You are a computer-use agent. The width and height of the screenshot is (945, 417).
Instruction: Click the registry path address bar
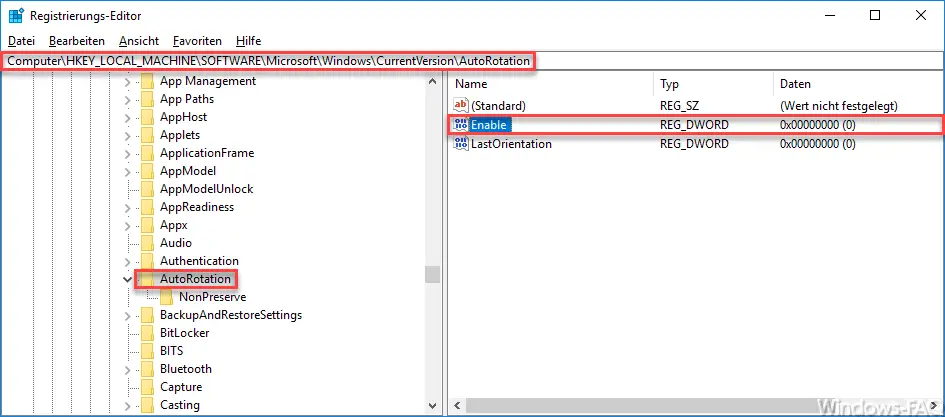click(x=472, y=61)
